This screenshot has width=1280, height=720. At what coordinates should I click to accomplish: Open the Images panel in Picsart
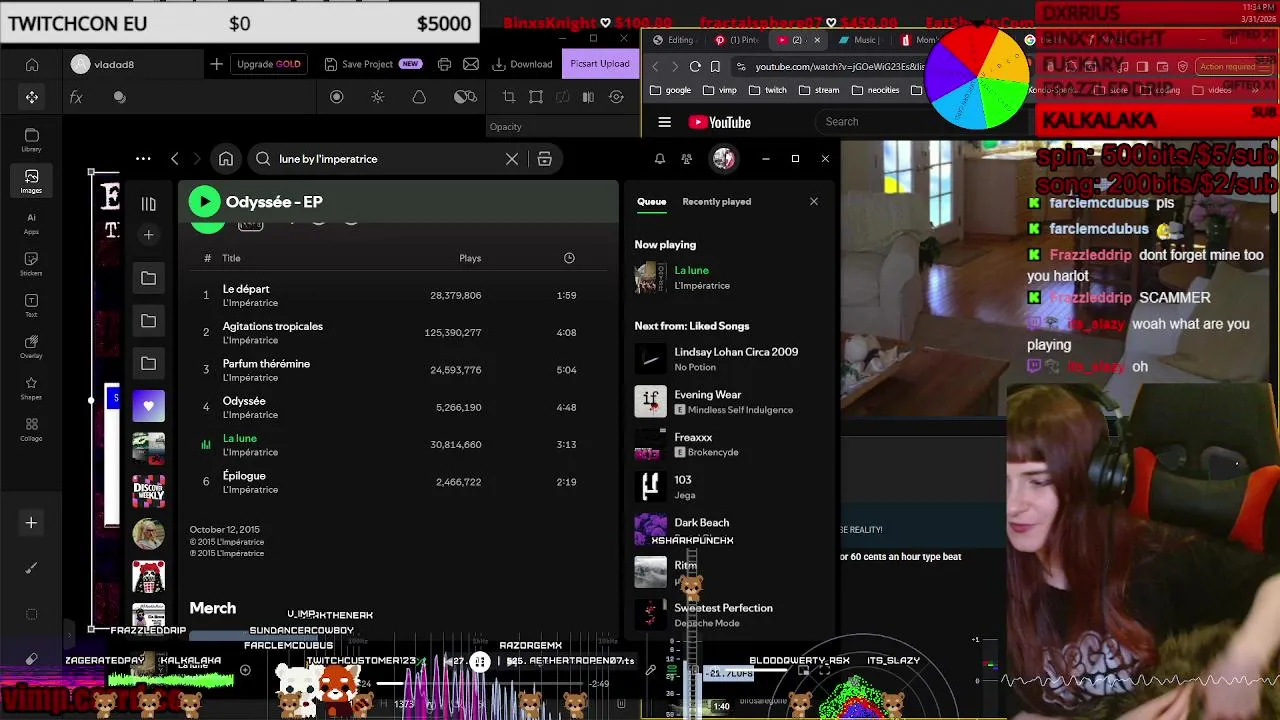tap(32, 181)
